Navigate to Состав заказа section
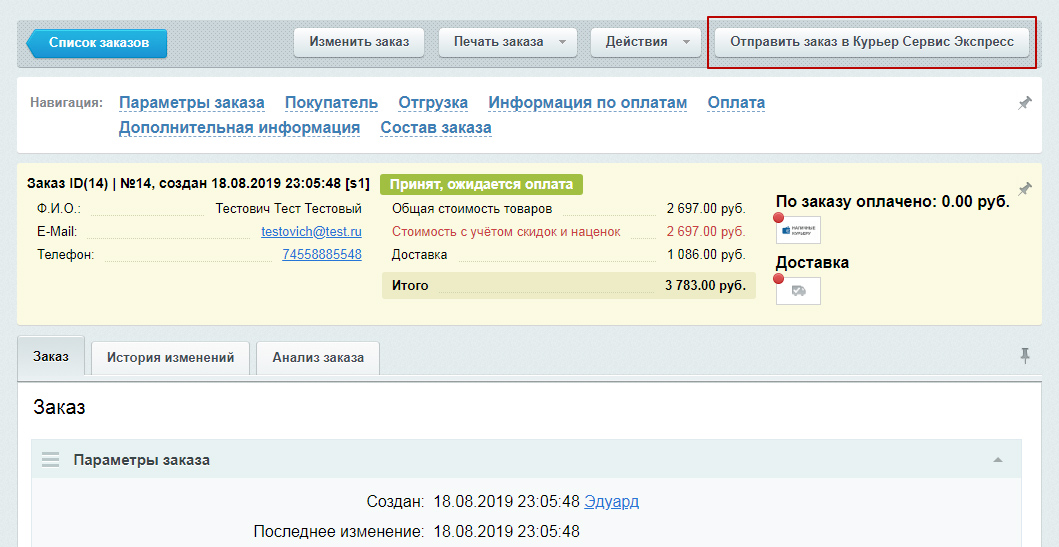Viewport: 1059px width, 547px height. 436,128
